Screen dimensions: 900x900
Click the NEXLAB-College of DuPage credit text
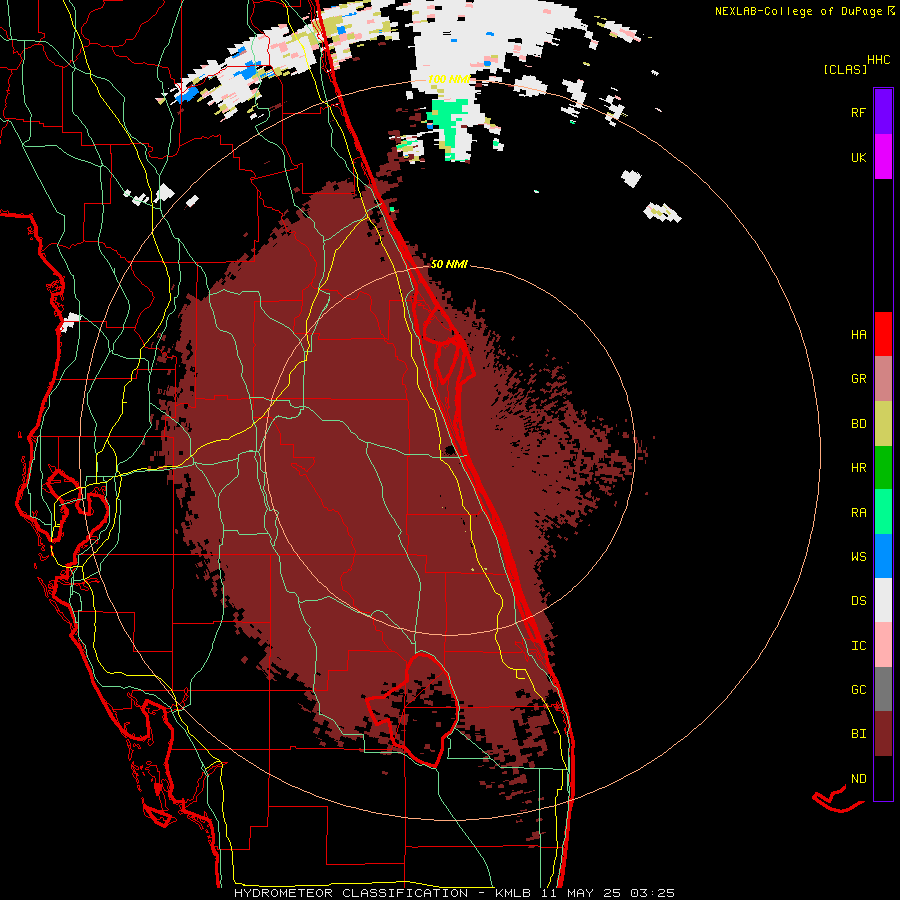click(x=798, y=11)
